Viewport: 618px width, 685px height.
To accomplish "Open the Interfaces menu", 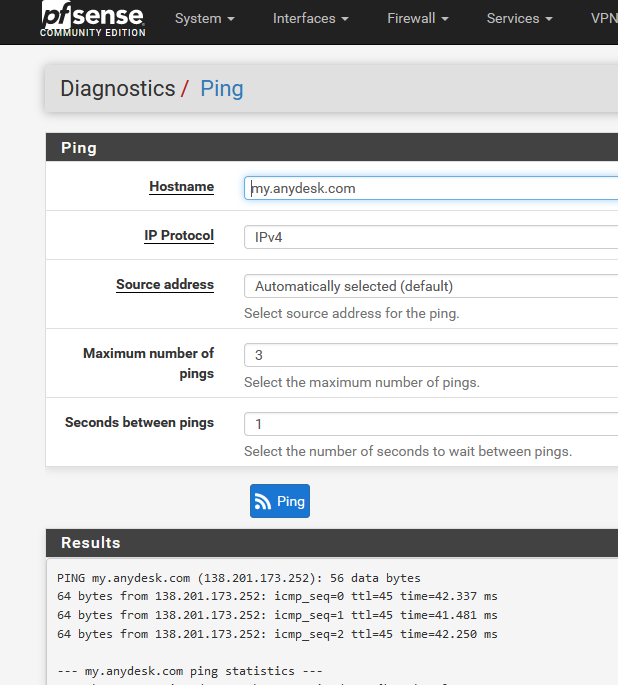I will tap(311, 18).
